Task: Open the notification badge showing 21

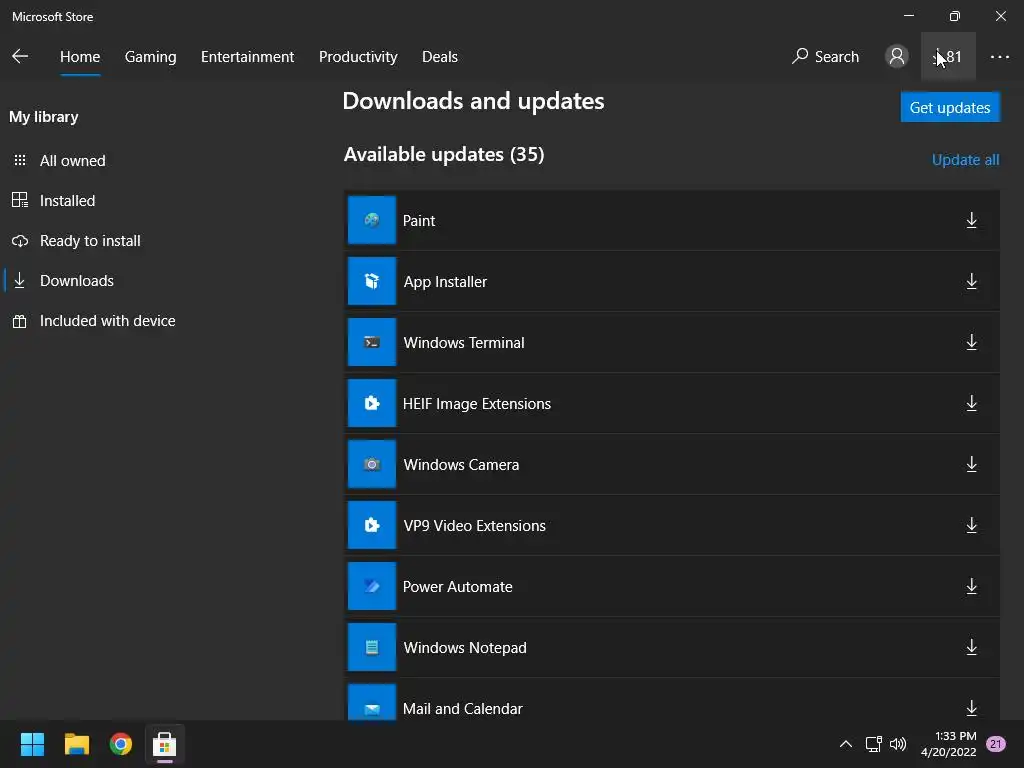Action: (996, 744)
